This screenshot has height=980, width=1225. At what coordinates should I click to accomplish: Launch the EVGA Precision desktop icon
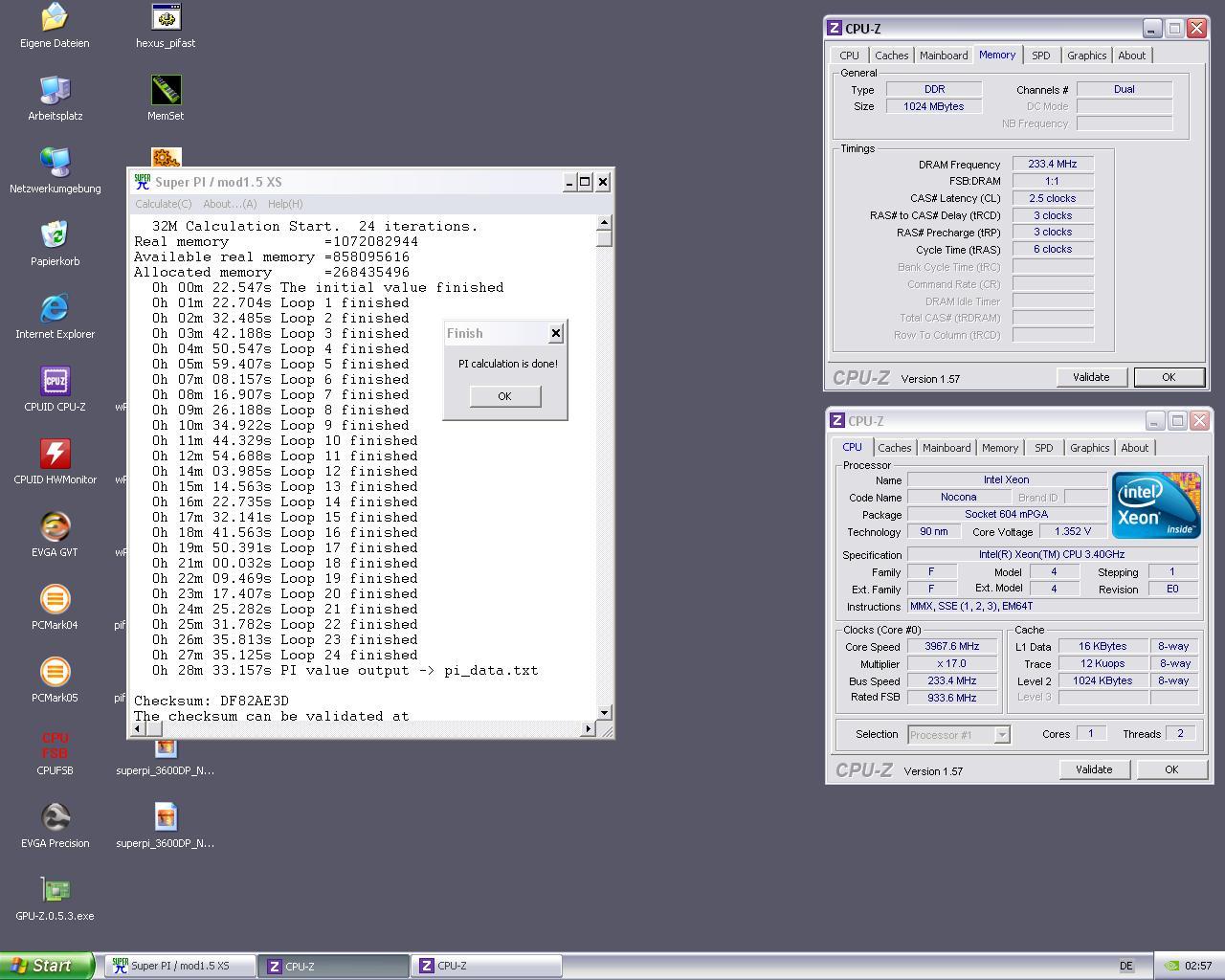click(x=55, y=817)
